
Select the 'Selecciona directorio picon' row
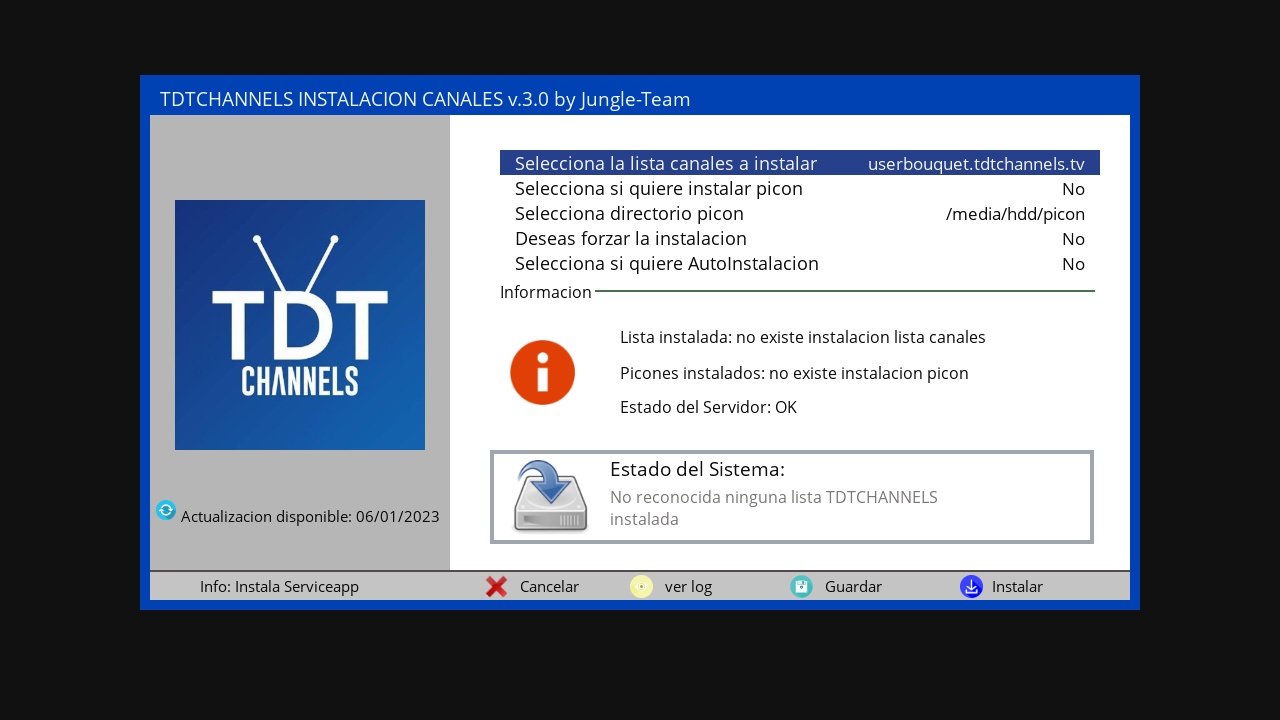[x=629, y=214]
